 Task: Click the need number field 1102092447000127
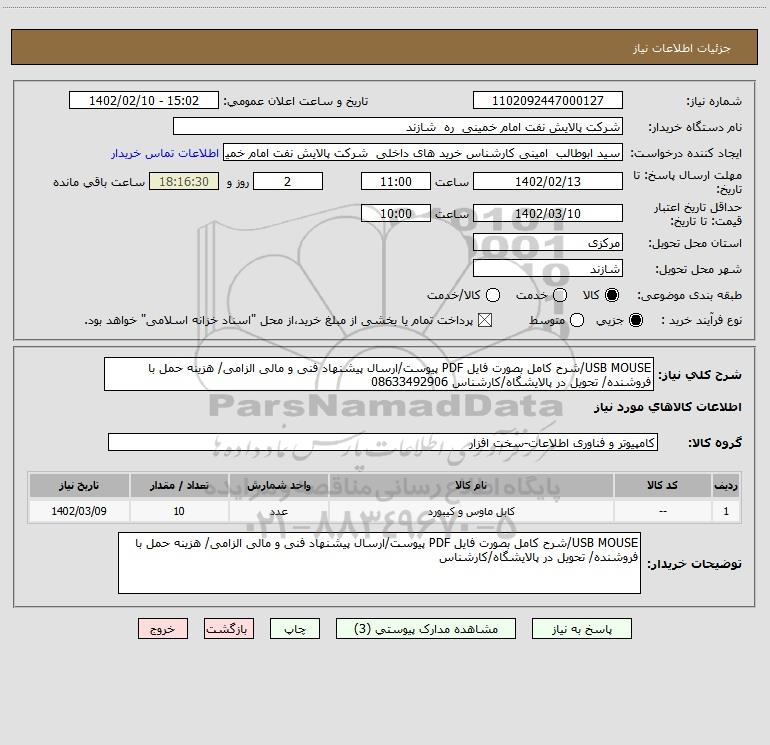coord(548,101)
